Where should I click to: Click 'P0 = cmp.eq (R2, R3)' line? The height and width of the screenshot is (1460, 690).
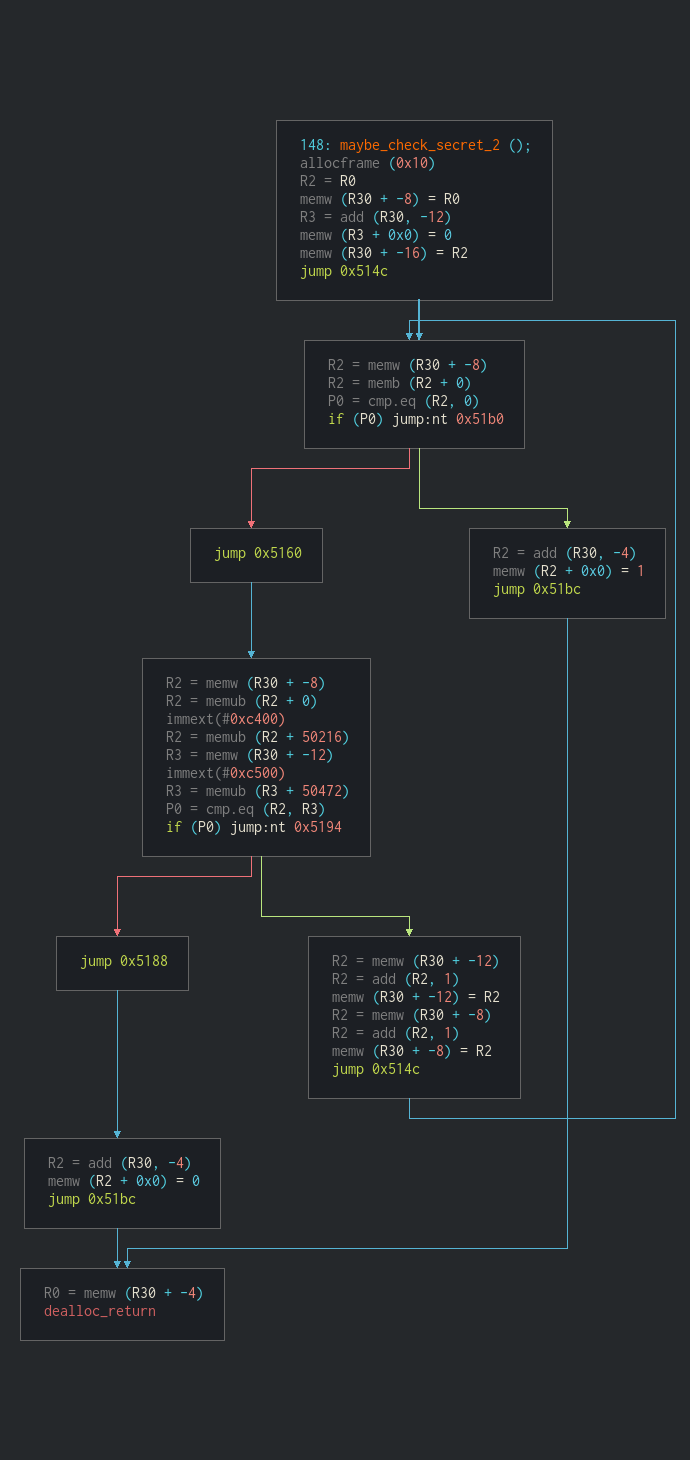(x=245, y=809)
